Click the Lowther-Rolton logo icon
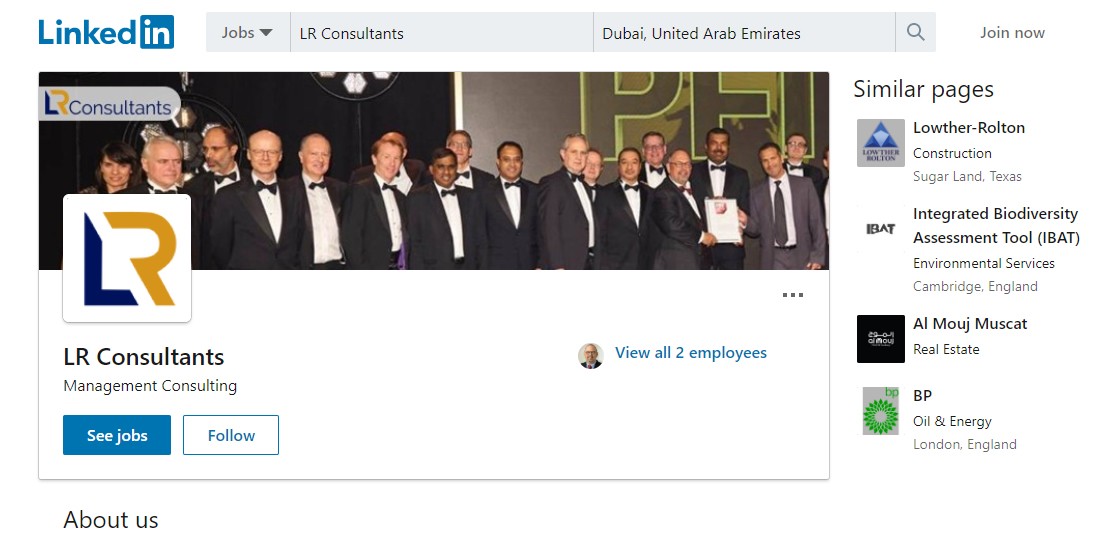Image resolution: width=1110 pixels, height=550 pixels. click(880, 143)
